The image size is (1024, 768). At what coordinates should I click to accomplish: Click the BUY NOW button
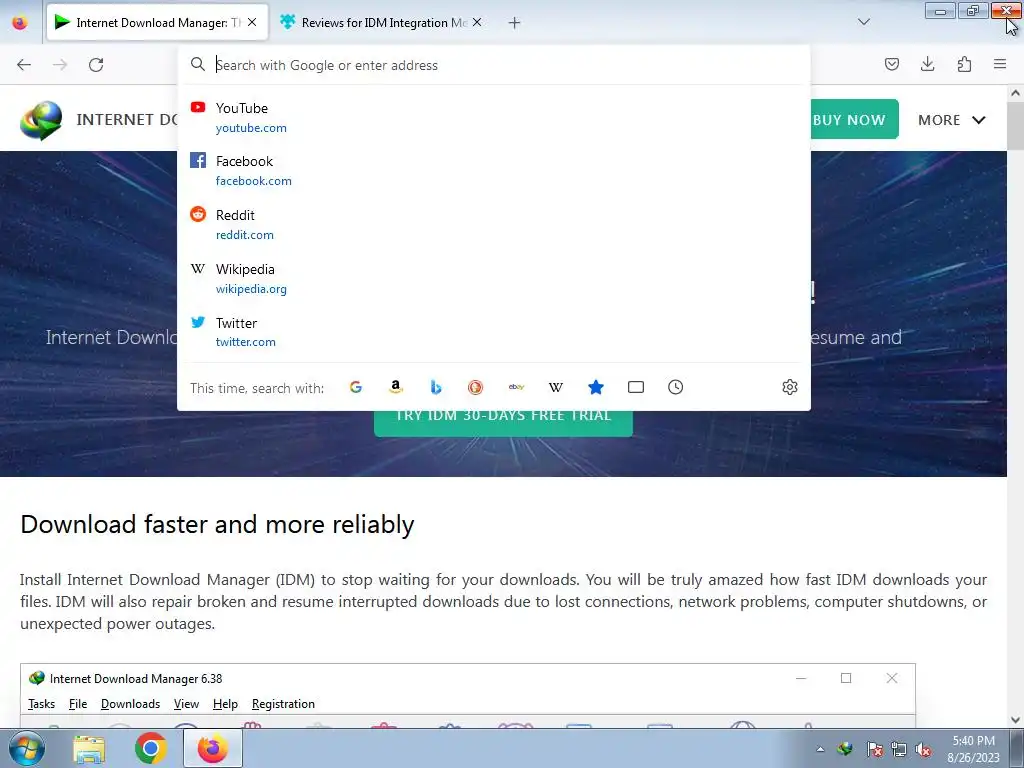[x=854, y=120]
